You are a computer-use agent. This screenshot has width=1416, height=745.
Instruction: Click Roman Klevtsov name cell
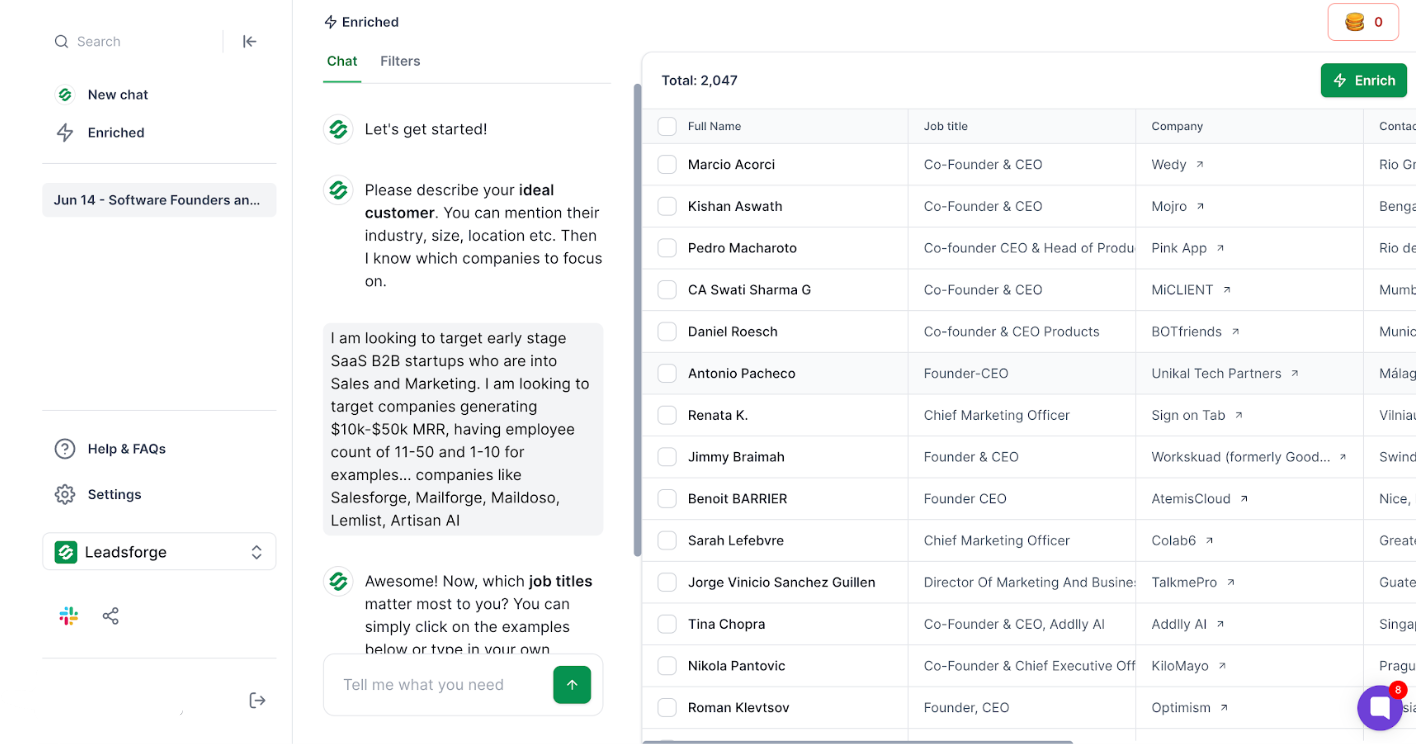739,708
